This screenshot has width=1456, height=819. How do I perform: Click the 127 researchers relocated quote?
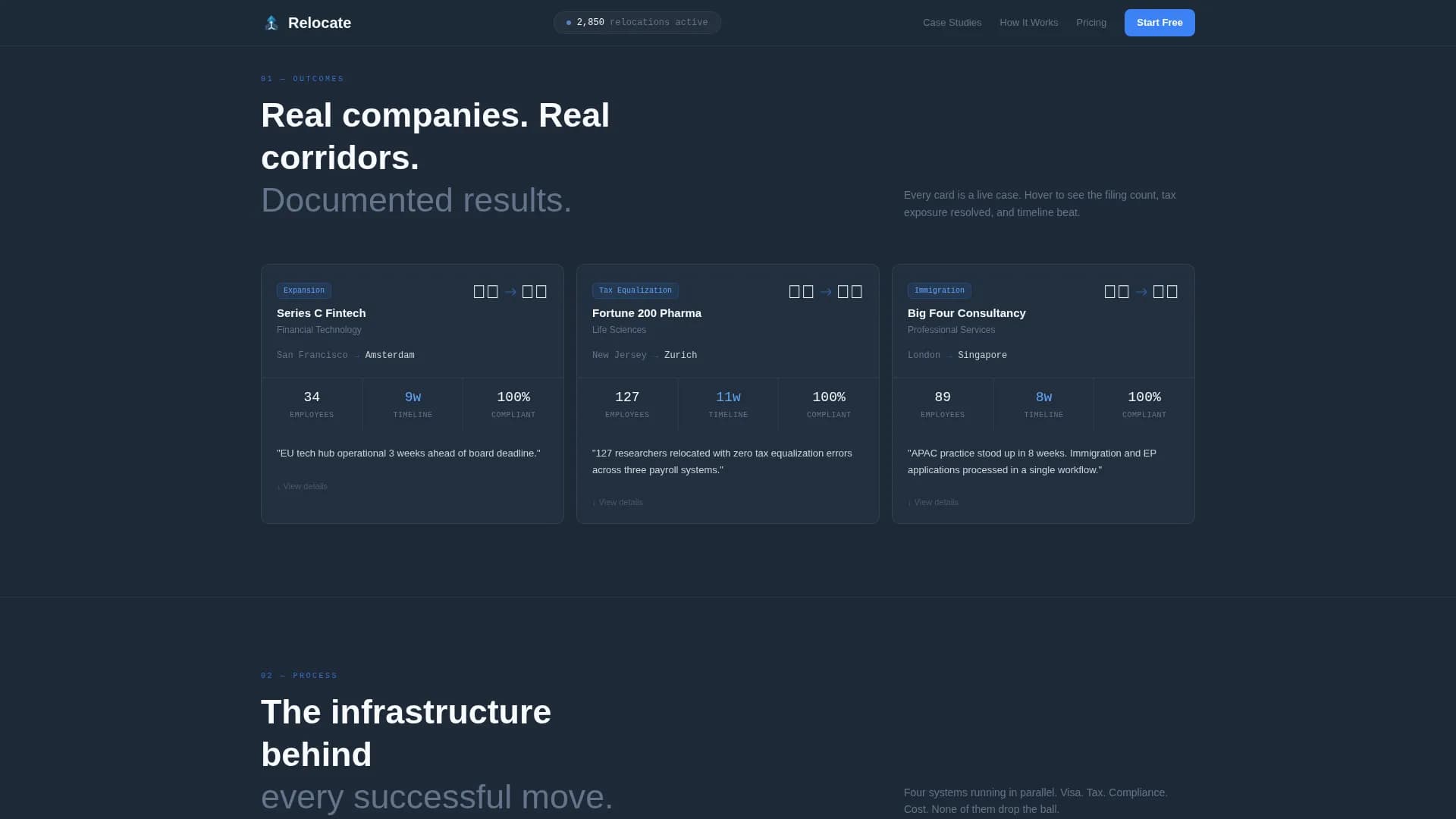pyautogui.click(x=722, y=462)
